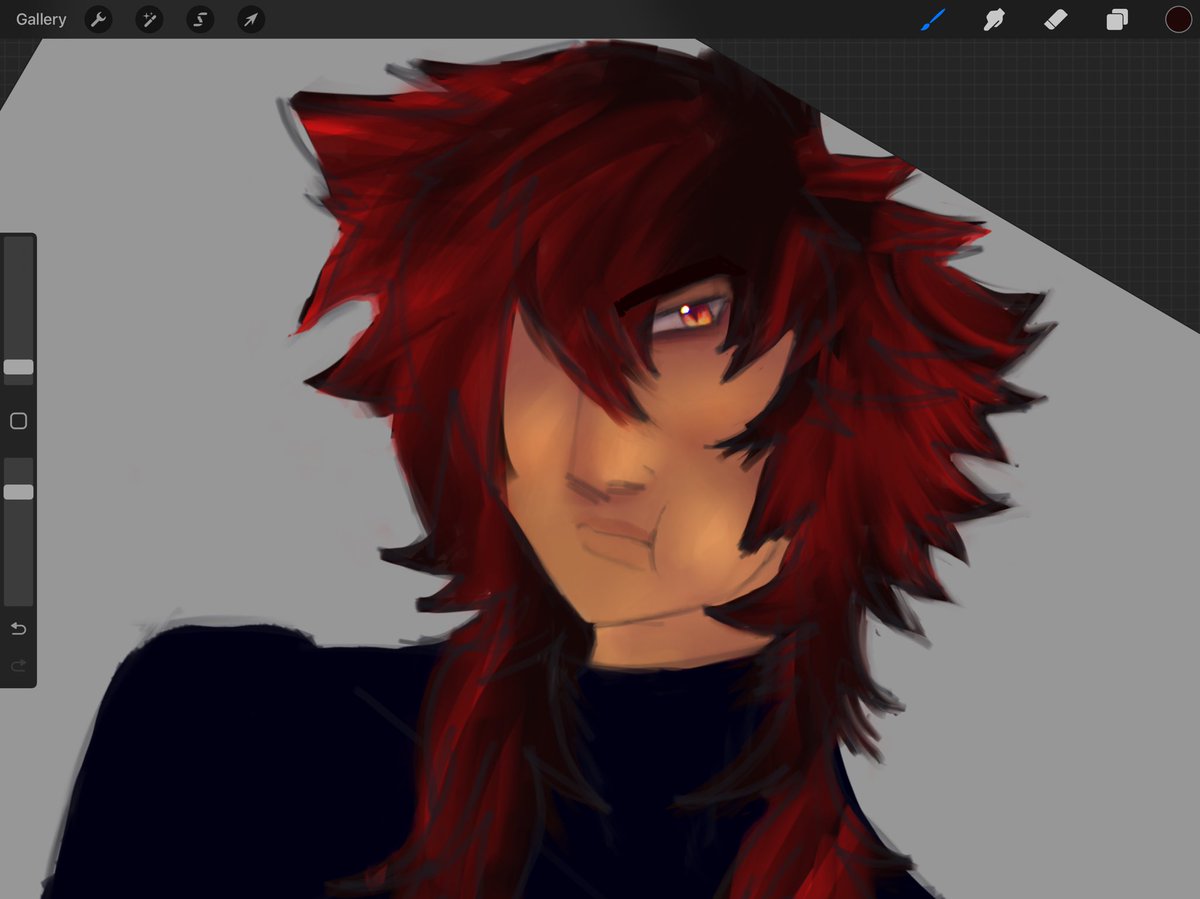Screen dimensions: 1200x899
Task: Open the current brush stroke preview
Action: pyautogui.click(x=932, y=19)
